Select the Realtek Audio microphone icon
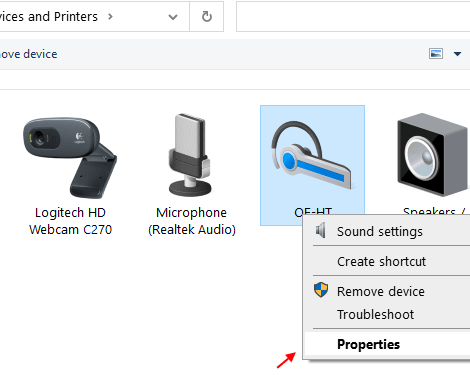 click(x=190, y=155)
